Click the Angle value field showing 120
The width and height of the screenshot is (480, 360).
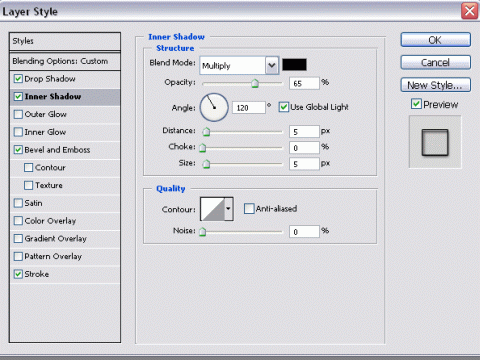(249, 108)
